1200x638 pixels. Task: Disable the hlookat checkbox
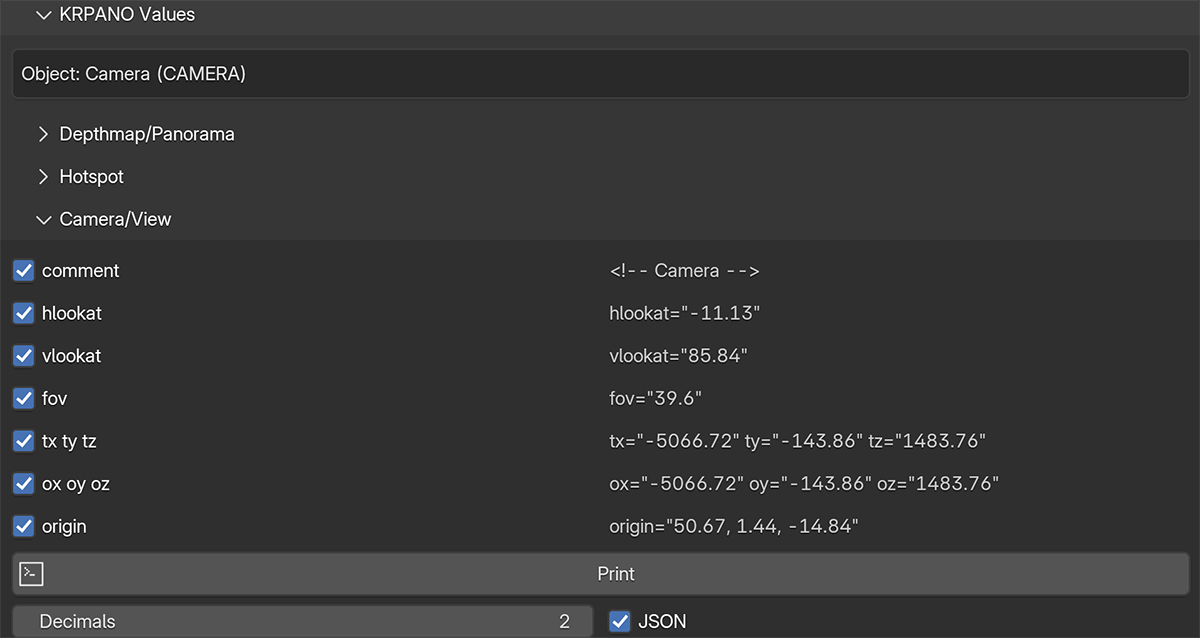(24, 313)
